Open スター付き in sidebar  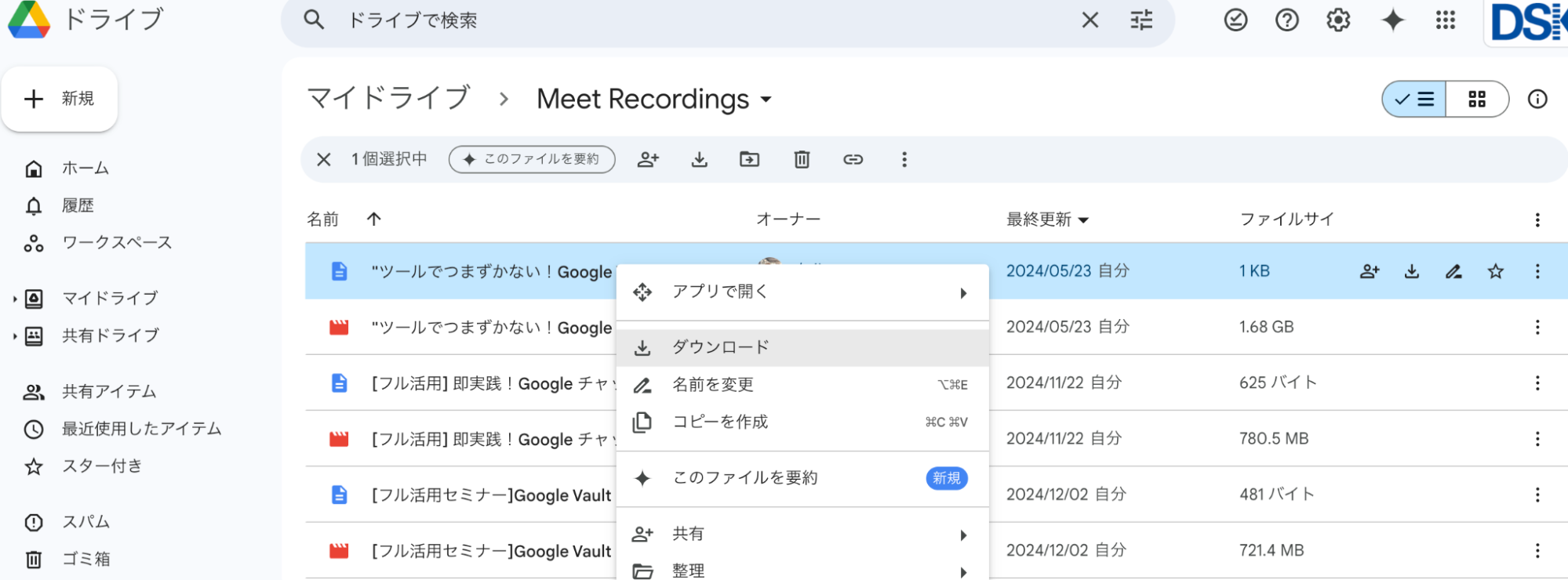(102, 466)
